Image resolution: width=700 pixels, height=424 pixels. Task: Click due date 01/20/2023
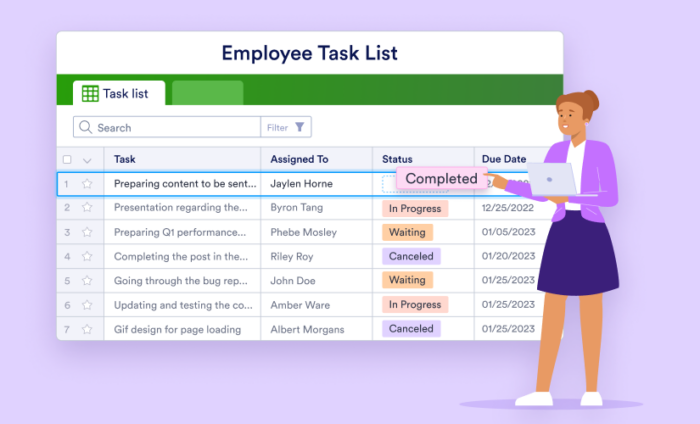tap(508, 256)
